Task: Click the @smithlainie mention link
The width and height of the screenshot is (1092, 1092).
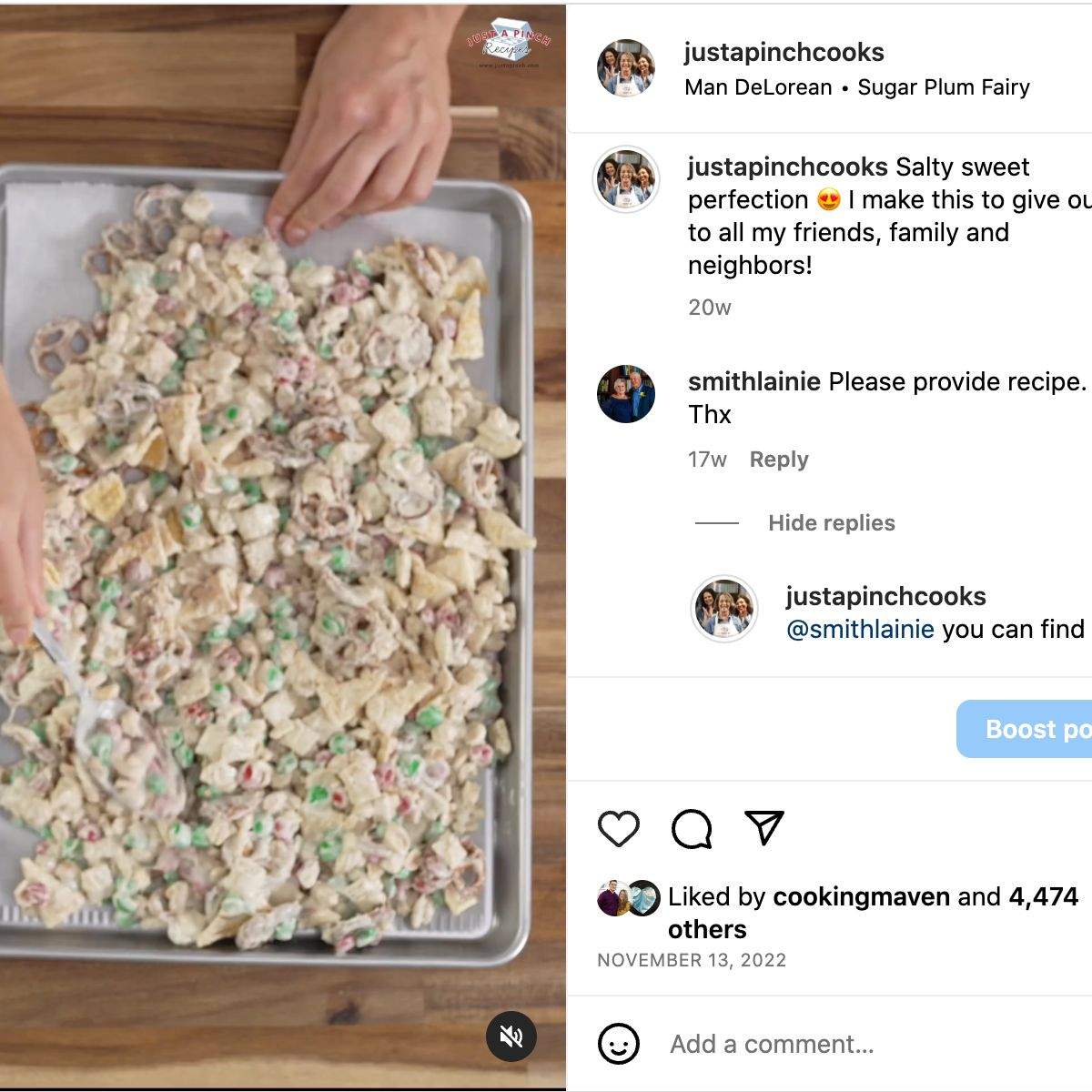Action: pyautogui.click(x=860, y=629)
